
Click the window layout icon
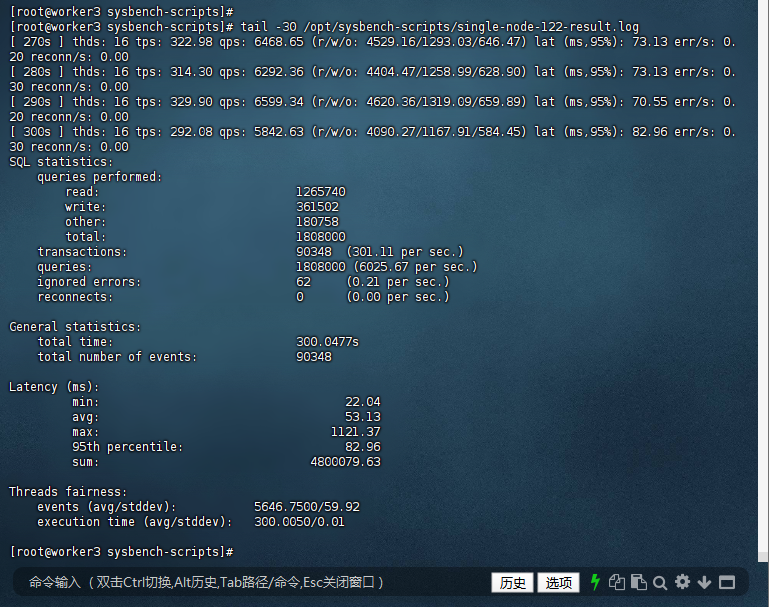pyautogui.click(x=727, y=582)
